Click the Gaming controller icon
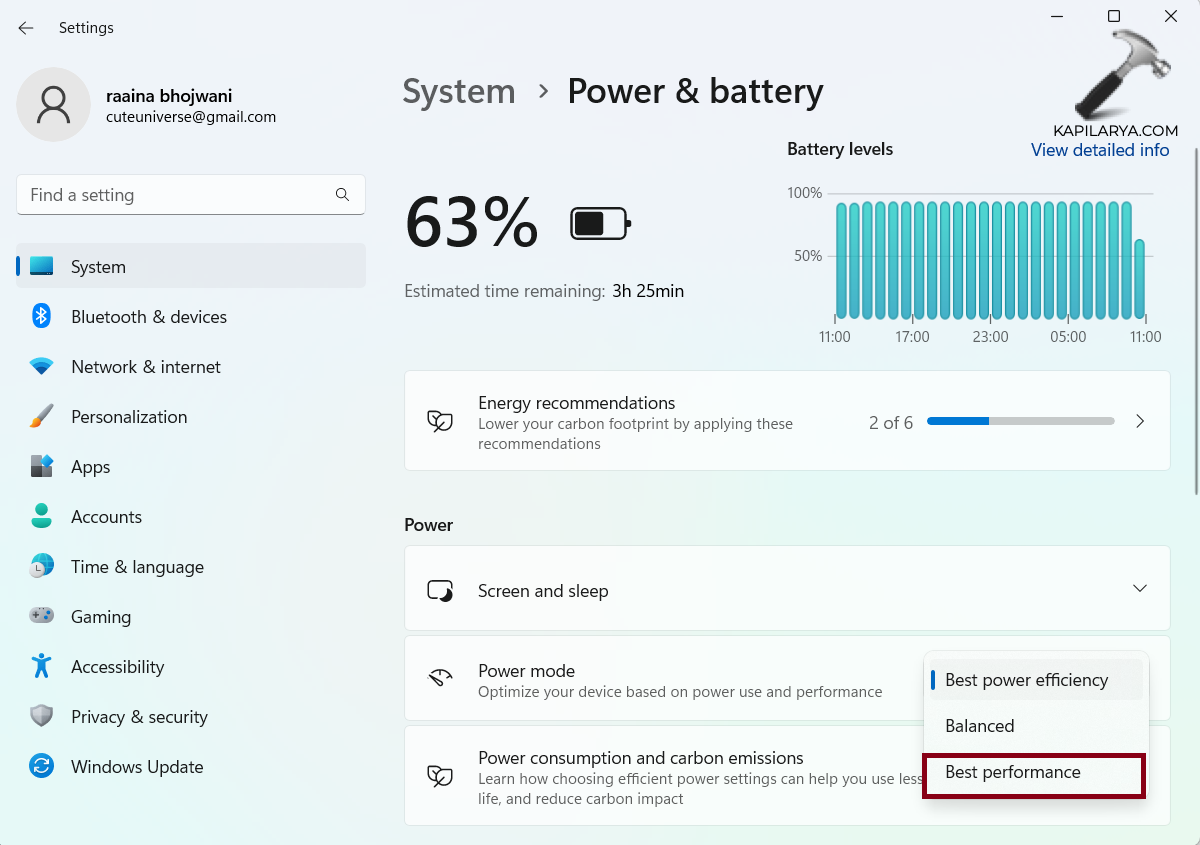This screenshot has height=845, width=1200. coord(41,616)
